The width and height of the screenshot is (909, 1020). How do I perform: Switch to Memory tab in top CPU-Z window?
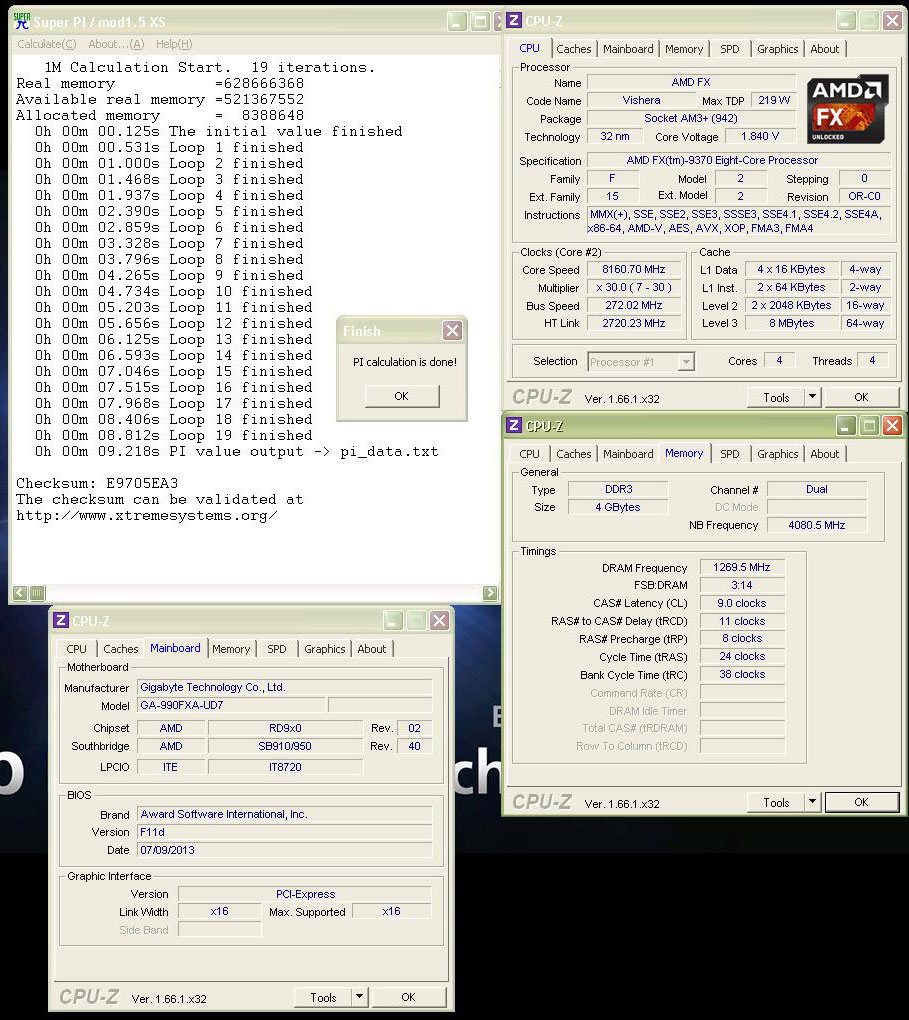click(x=683, y=49)
